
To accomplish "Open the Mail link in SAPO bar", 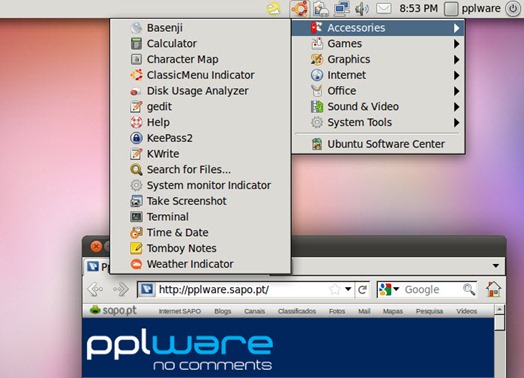I will click(x=364, y=311).
